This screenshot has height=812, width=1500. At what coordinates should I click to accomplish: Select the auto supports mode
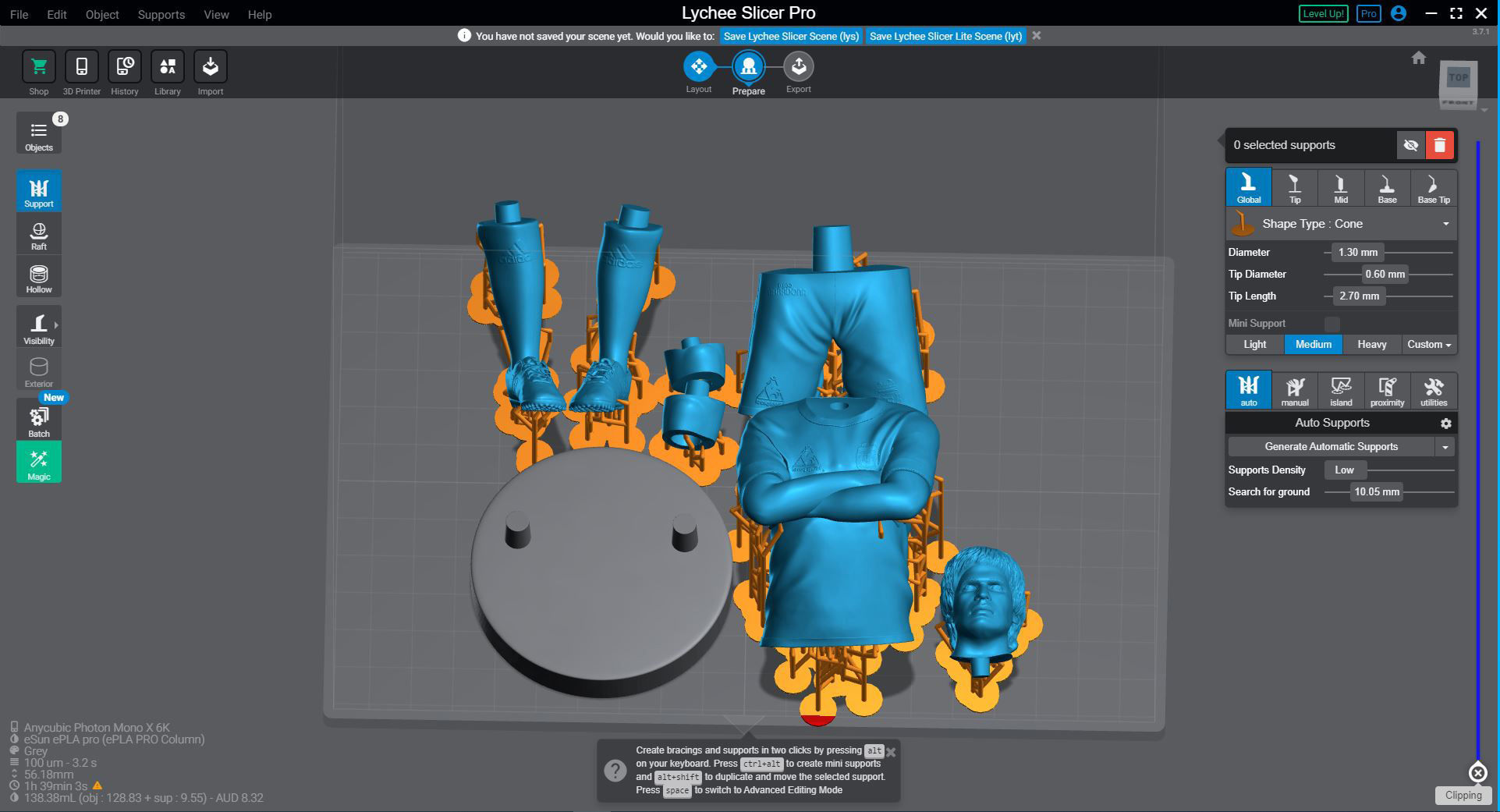point(1249,390)
